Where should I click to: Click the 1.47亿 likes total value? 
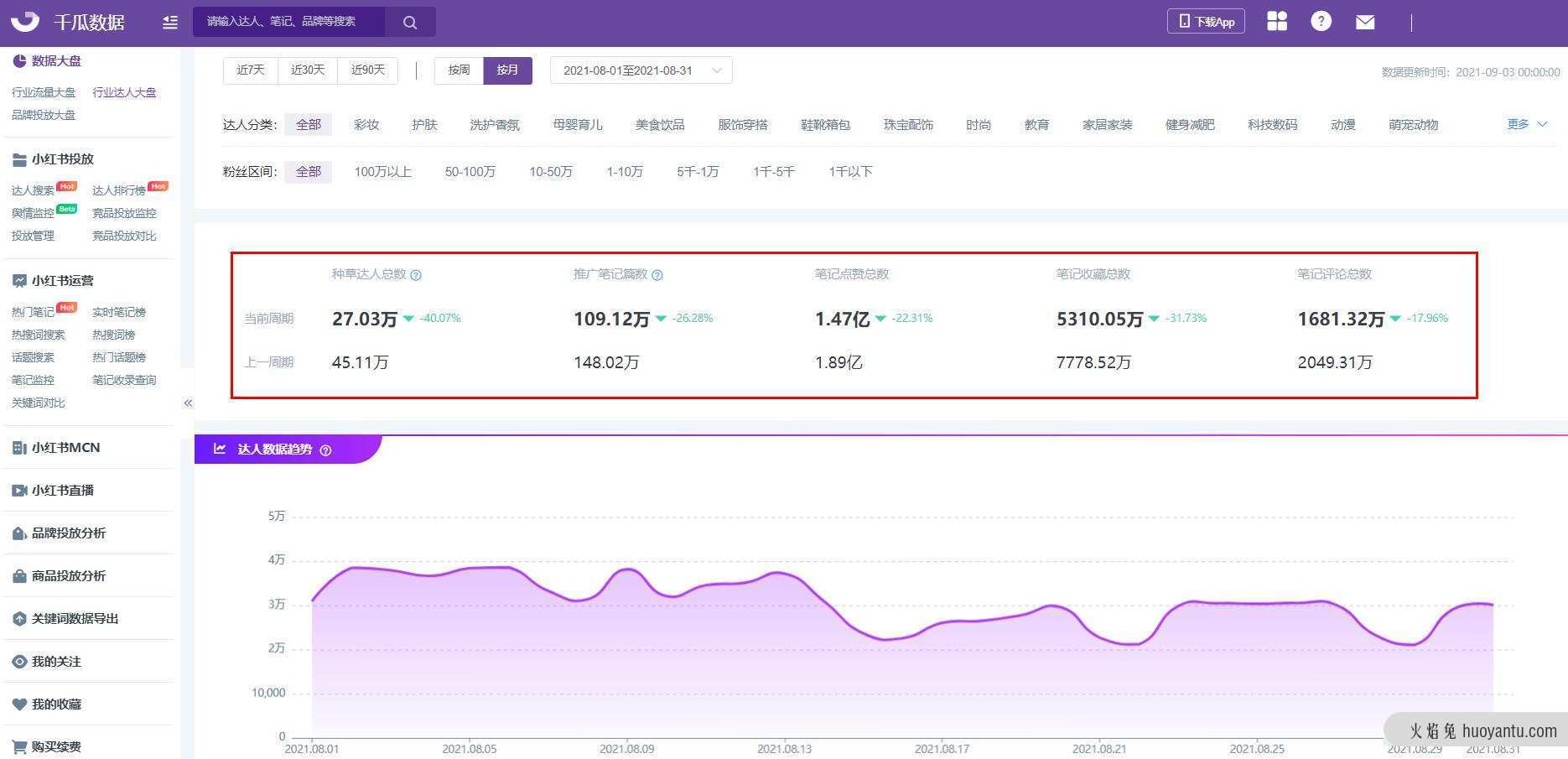(842, 320)
